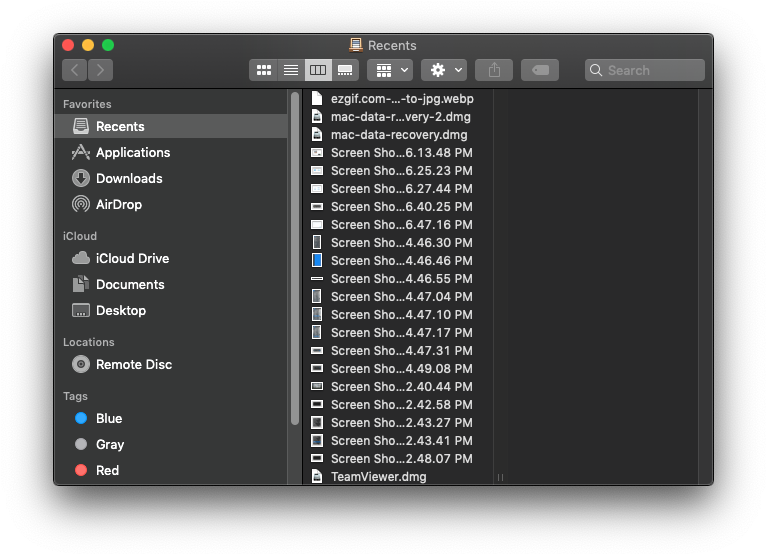
Task: Click the iCloud Drive cloud icon
Action: 81,258
